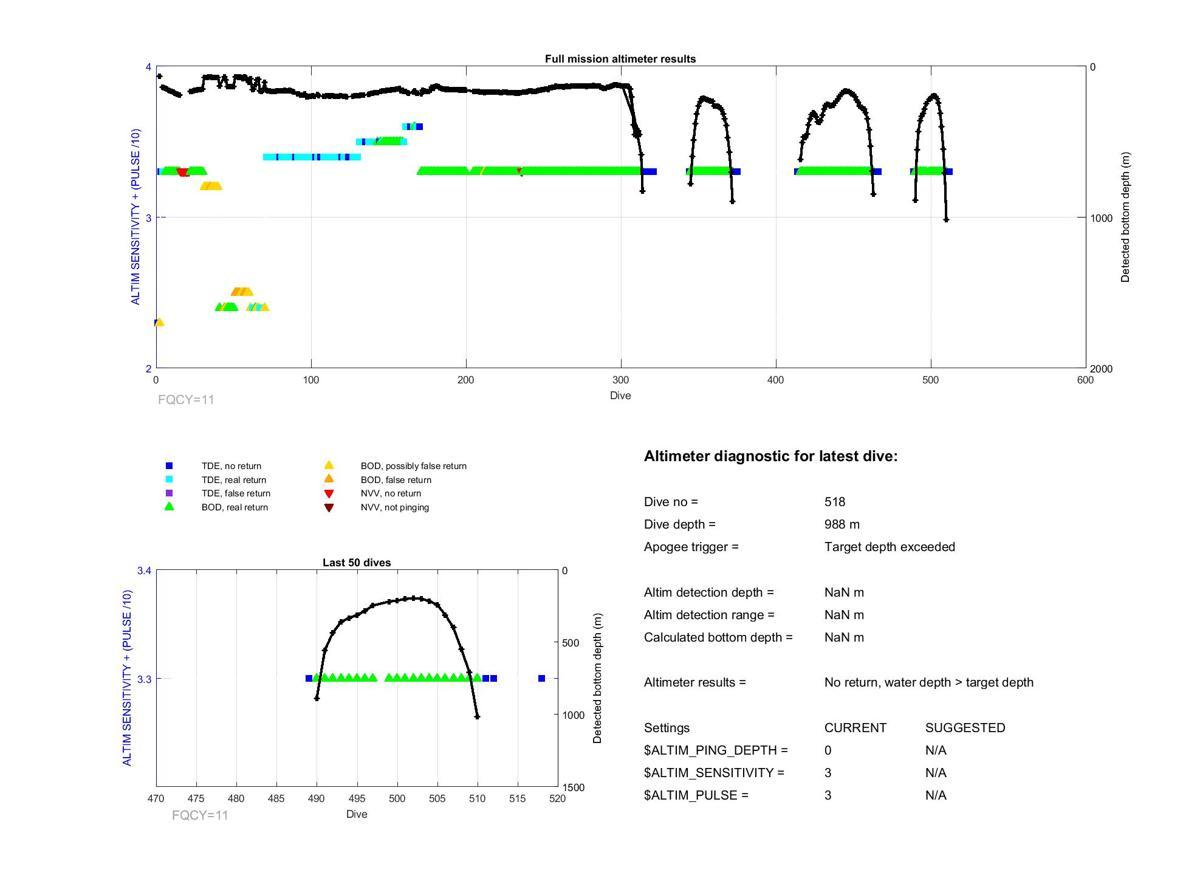This screenshot has width=1200, height=885.
Task: Click the 'BOD, real return' legend text
Action: [x=235, y=507]
